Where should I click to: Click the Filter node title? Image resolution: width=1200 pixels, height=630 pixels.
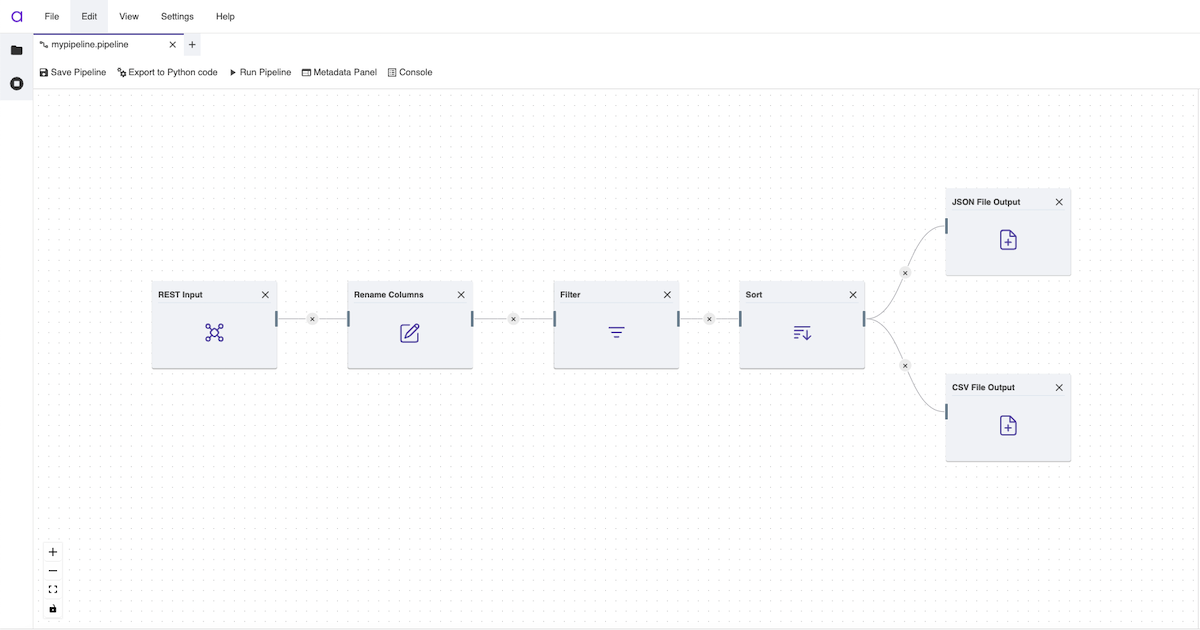[570, 295]
